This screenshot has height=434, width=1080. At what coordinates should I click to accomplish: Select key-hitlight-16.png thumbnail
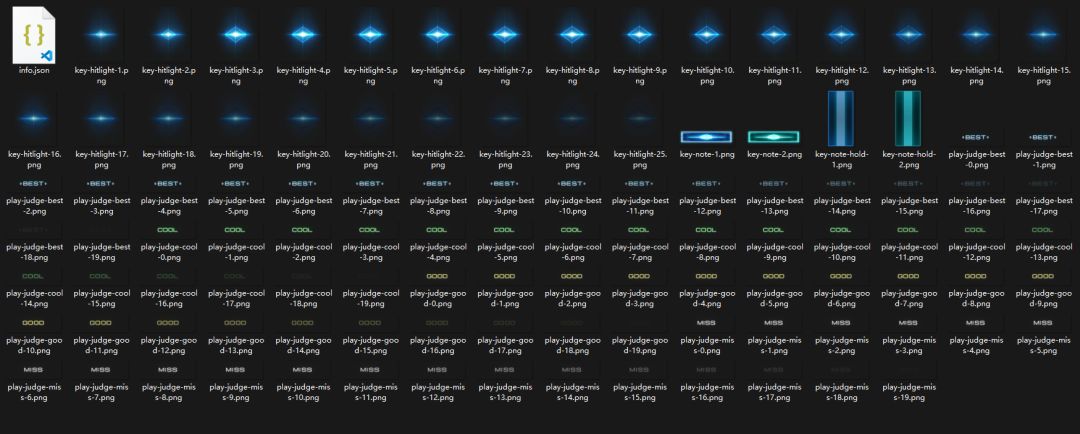pyautogui.click(x=34, y=118)
